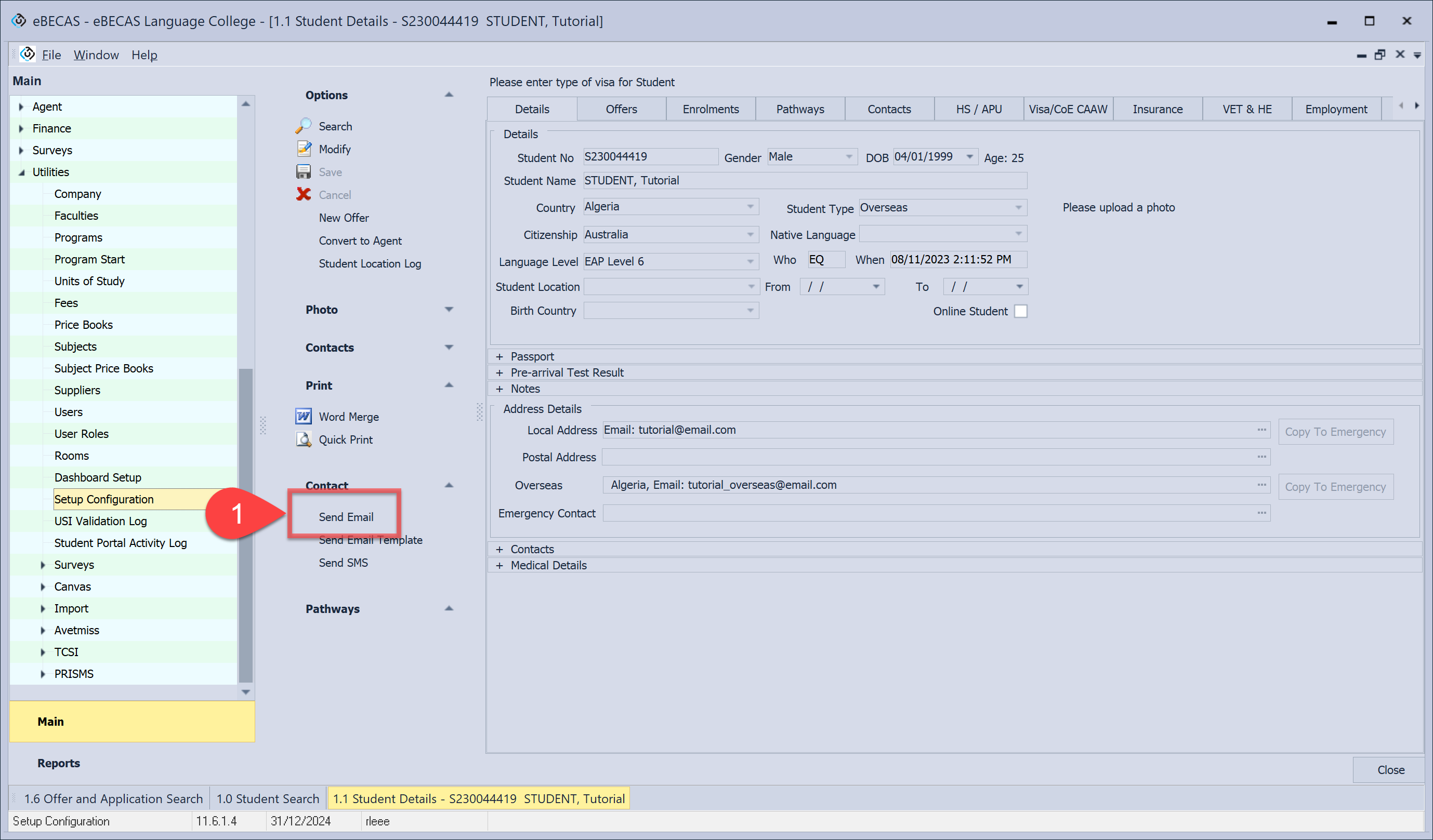Open Word Merge via its icon
Viewport: 1433px width, 840px height.
point(304,417)
